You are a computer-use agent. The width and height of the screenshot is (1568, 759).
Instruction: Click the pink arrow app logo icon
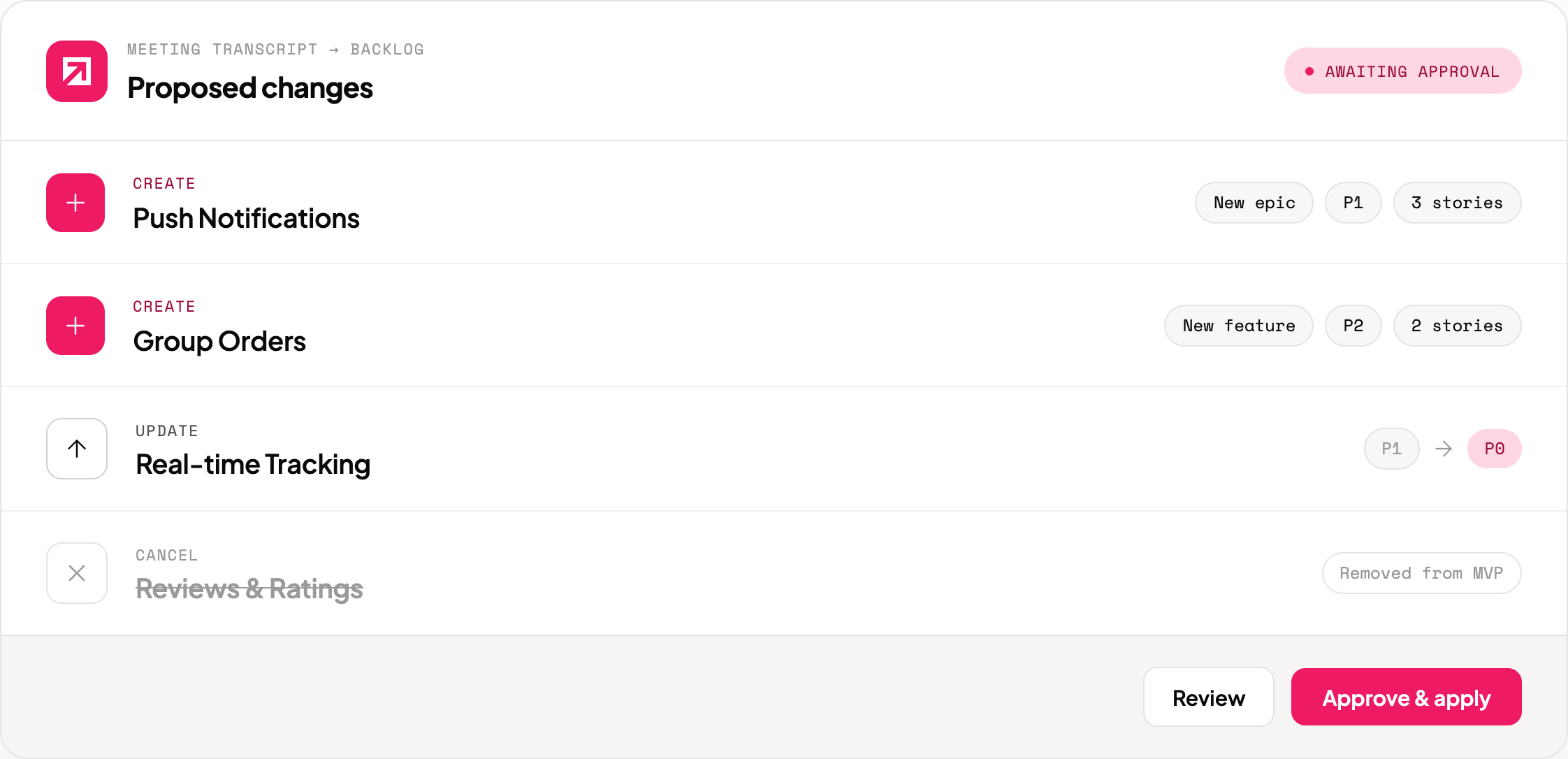point(77,71)
